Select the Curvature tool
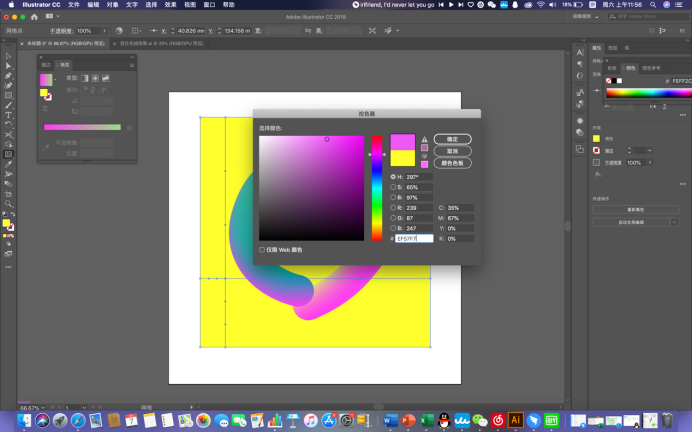 (x=8, y=85)
